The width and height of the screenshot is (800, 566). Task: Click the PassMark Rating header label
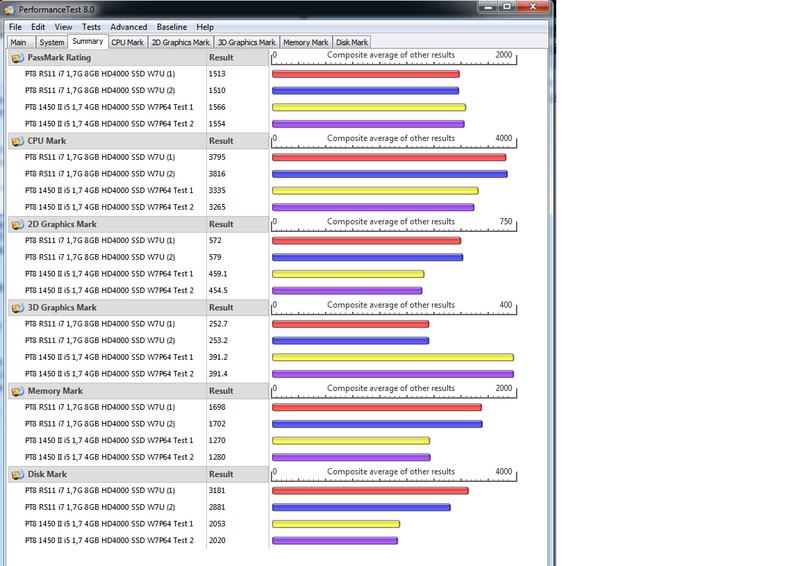click(x=59, y=58)
